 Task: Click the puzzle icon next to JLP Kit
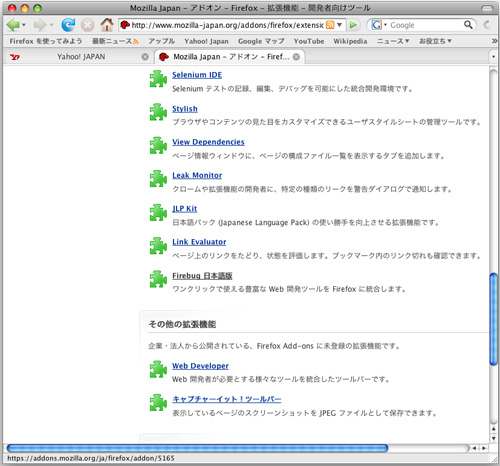point(158,212)
